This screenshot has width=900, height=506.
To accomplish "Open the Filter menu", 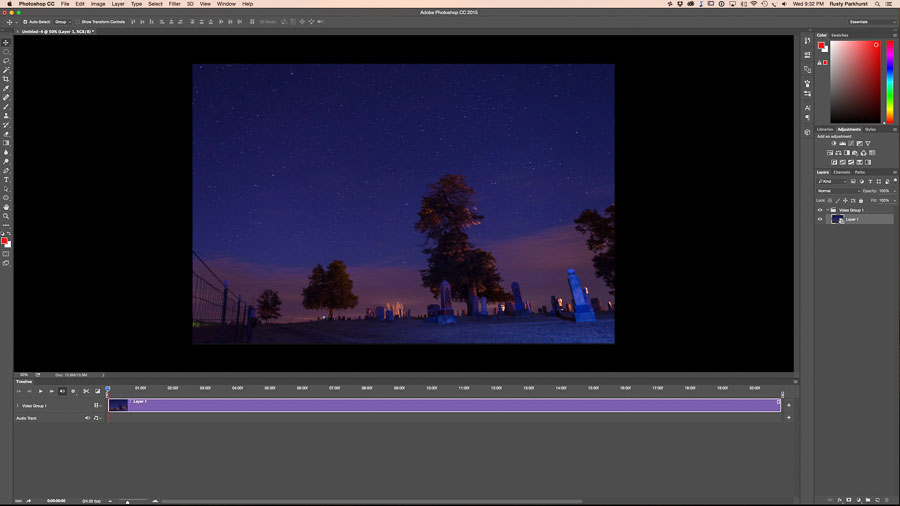I will click(x=175, y=4).
